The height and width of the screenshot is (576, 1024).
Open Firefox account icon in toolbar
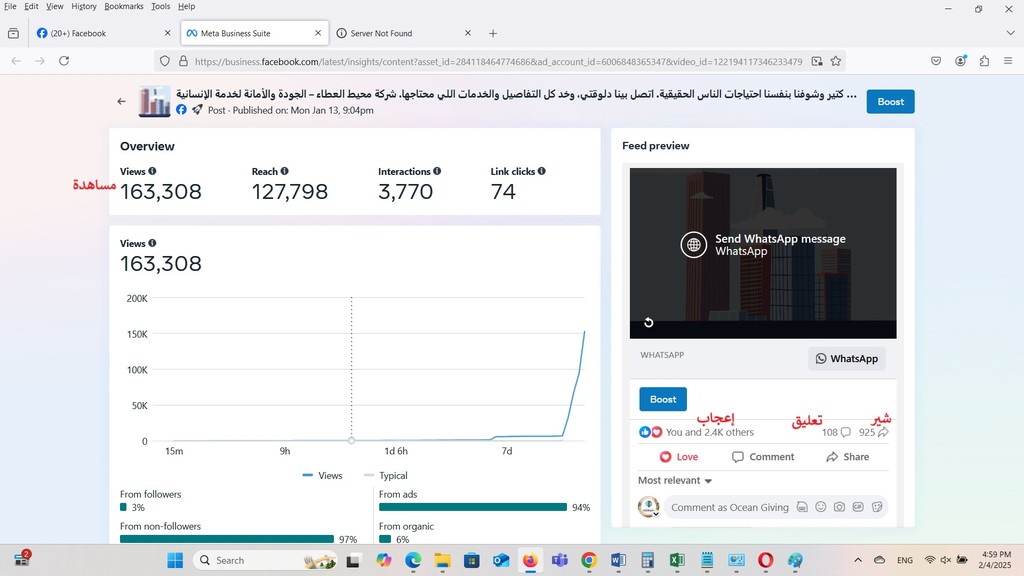[961, 61]
